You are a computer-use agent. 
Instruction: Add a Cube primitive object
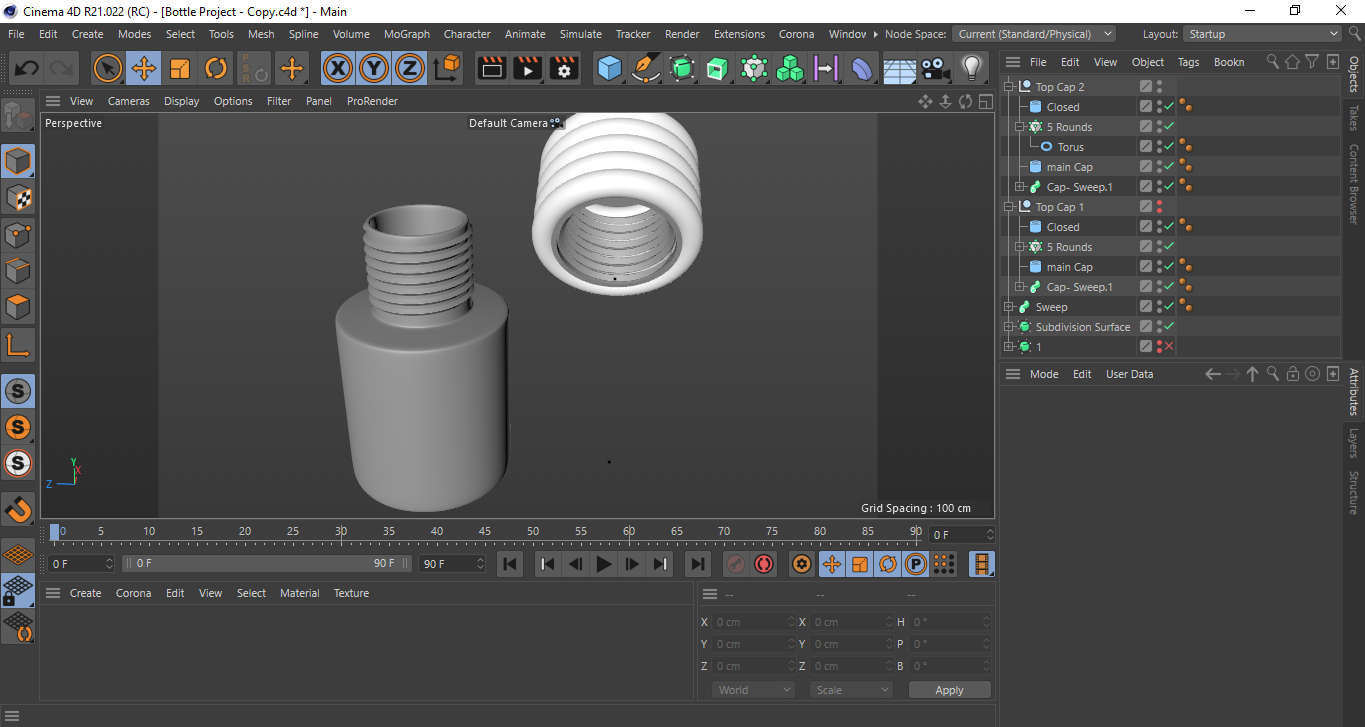[609, 69]
